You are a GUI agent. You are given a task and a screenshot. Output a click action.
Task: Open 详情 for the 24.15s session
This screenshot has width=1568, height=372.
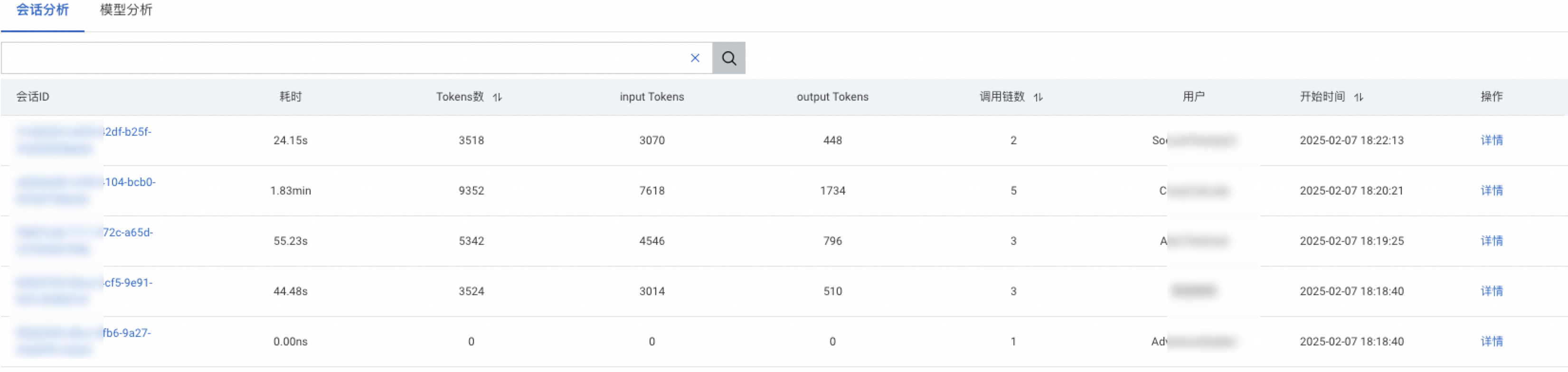[1491, 140]
